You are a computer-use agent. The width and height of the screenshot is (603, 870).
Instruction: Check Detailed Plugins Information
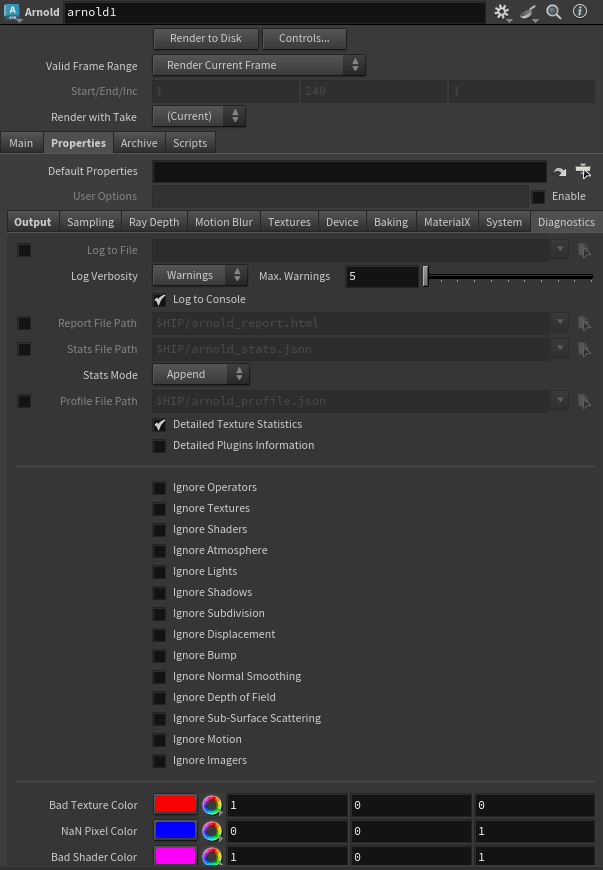160,446
